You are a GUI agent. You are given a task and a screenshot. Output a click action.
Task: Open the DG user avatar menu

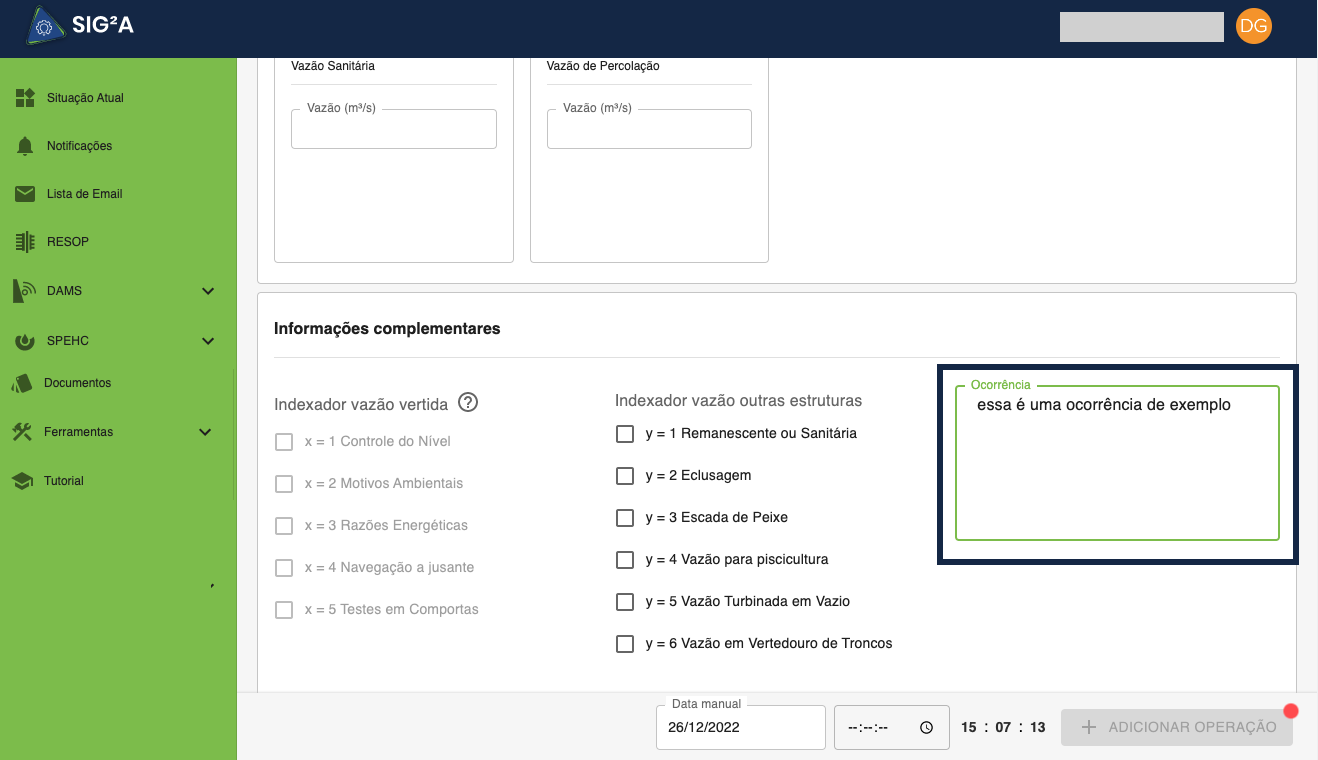tap(1253, 27)
